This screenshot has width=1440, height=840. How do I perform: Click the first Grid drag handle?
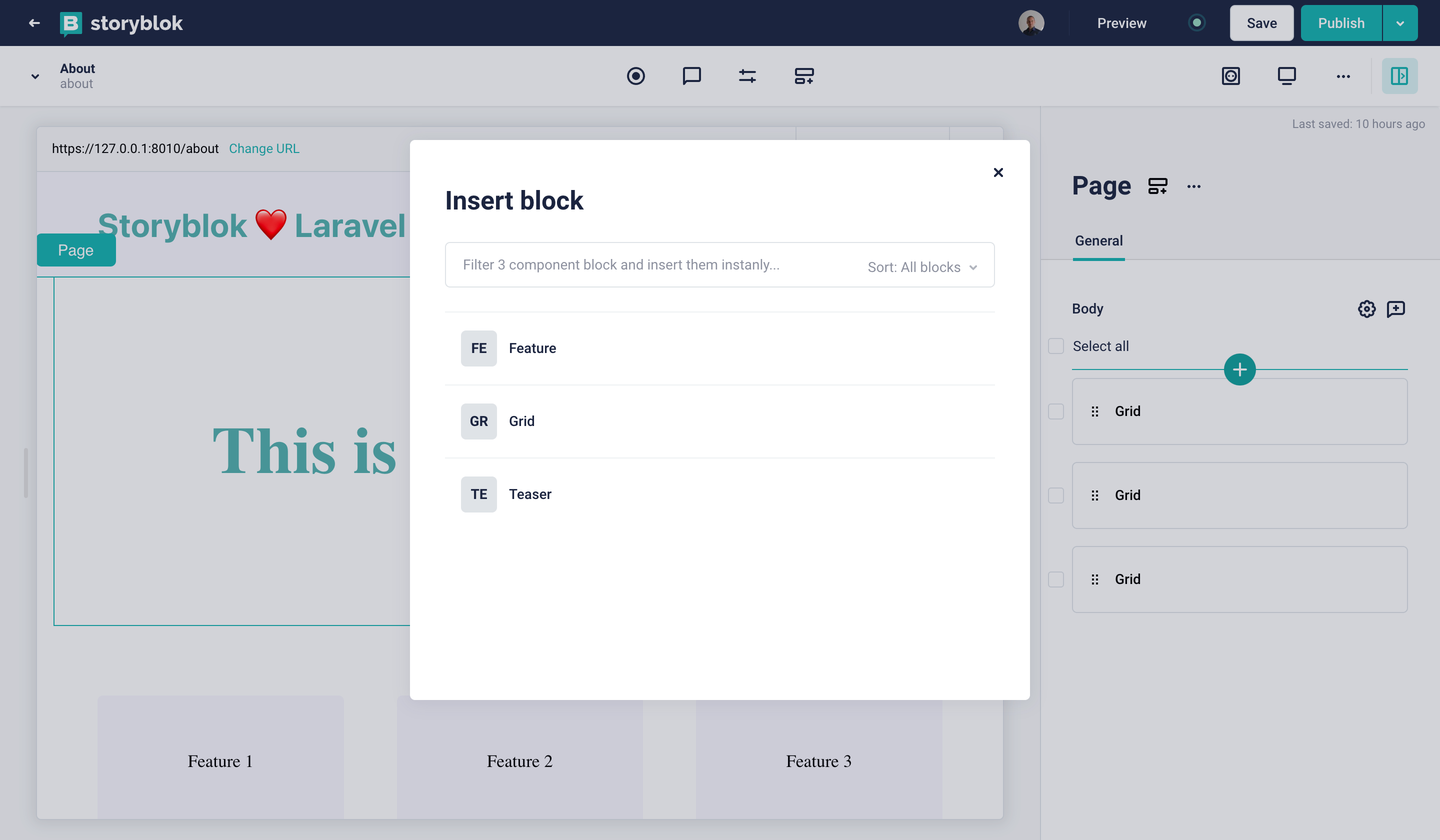click(1094, 411)
